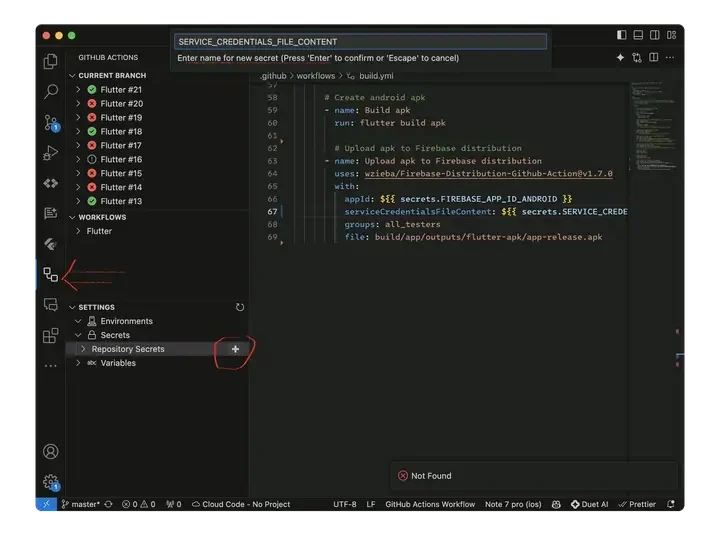Split the editor right
Screen dimensions: 720x558
tap(653, 57)
